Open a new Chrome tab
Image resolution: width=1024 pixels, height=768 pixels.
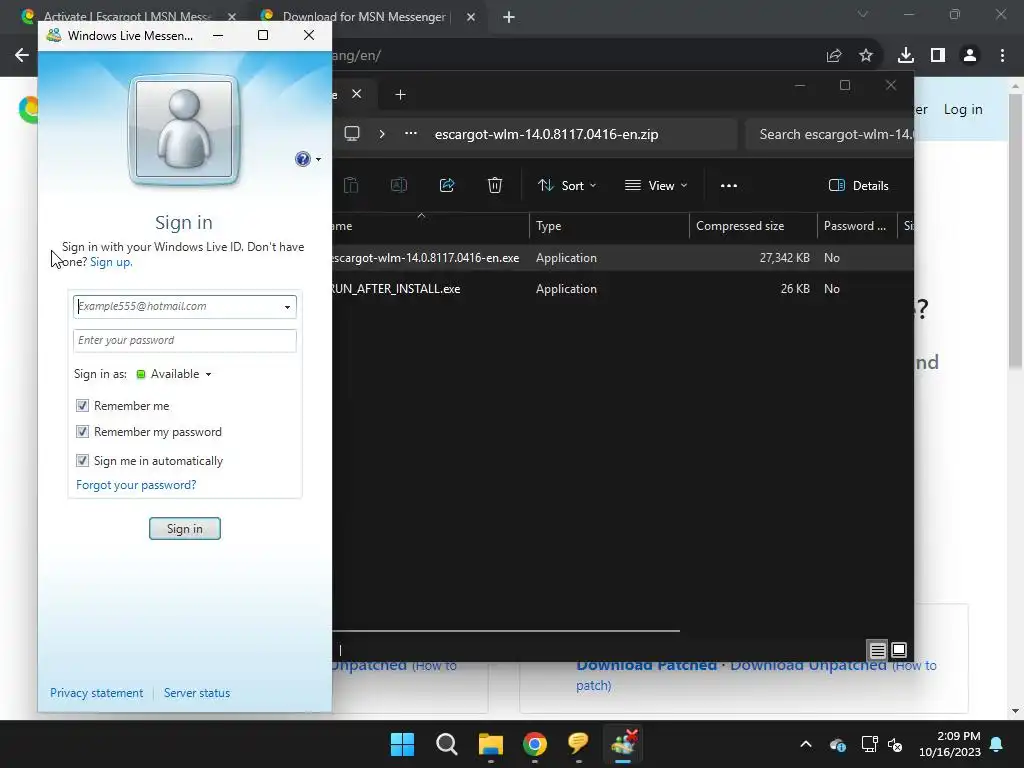(509, 17)
